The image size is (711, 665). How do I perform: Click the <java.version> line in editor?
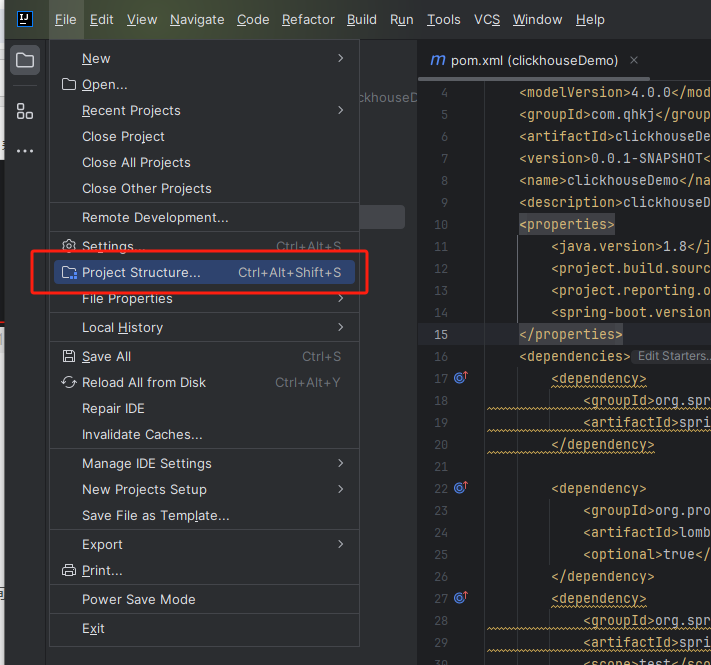click(631, 246)
